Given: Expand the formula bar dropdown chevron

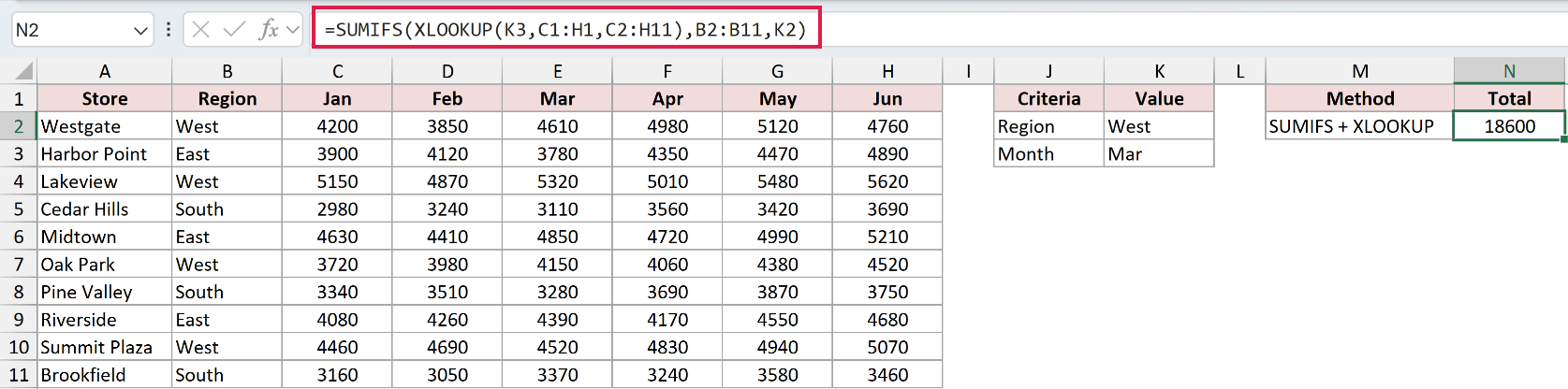Looking at the screenshot, I should click(x=293, y=30).
